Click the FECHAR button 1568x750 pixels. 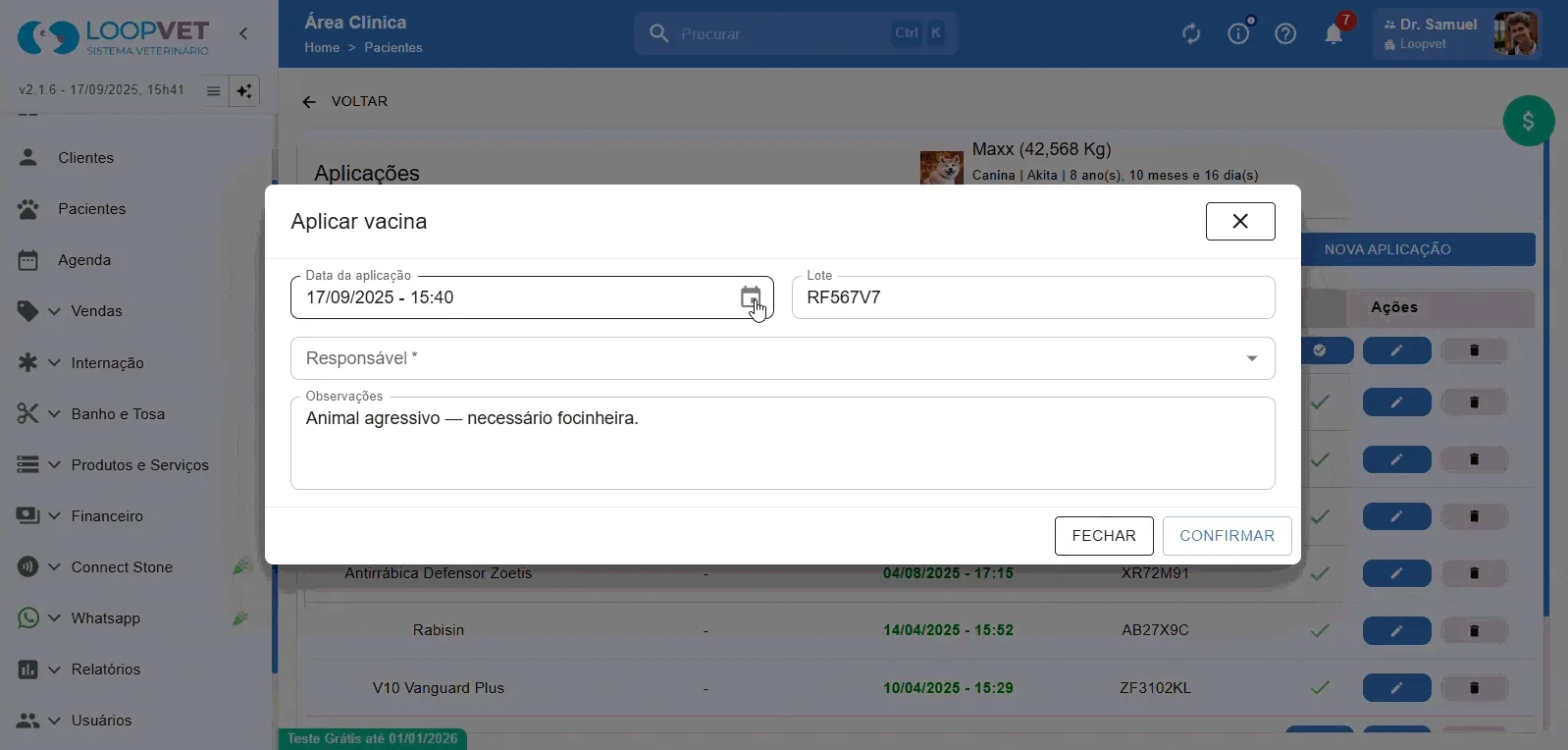pyautogui.click(x=1104, y=536)
